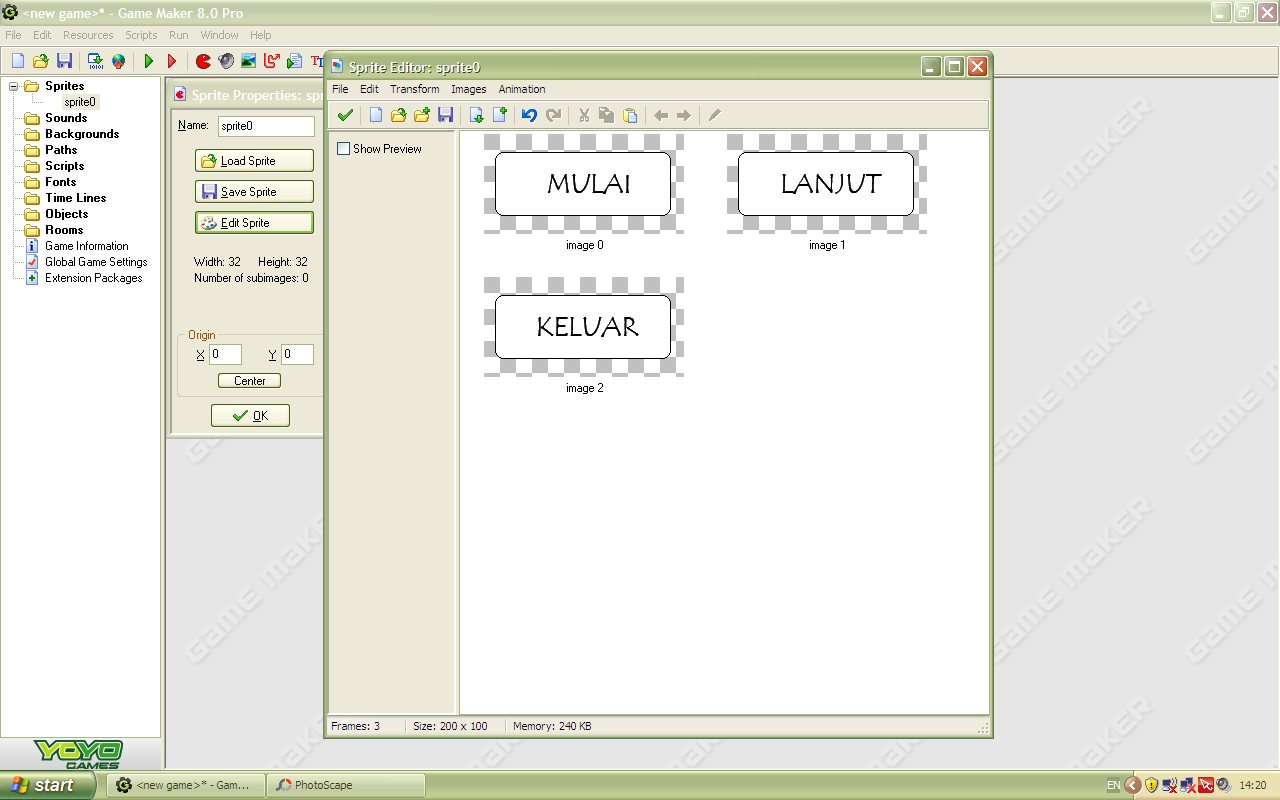This screenshot has width=1280, height=800.
Task: Open the Animation menu in Sprite Editor
Action: click(521, 89)
